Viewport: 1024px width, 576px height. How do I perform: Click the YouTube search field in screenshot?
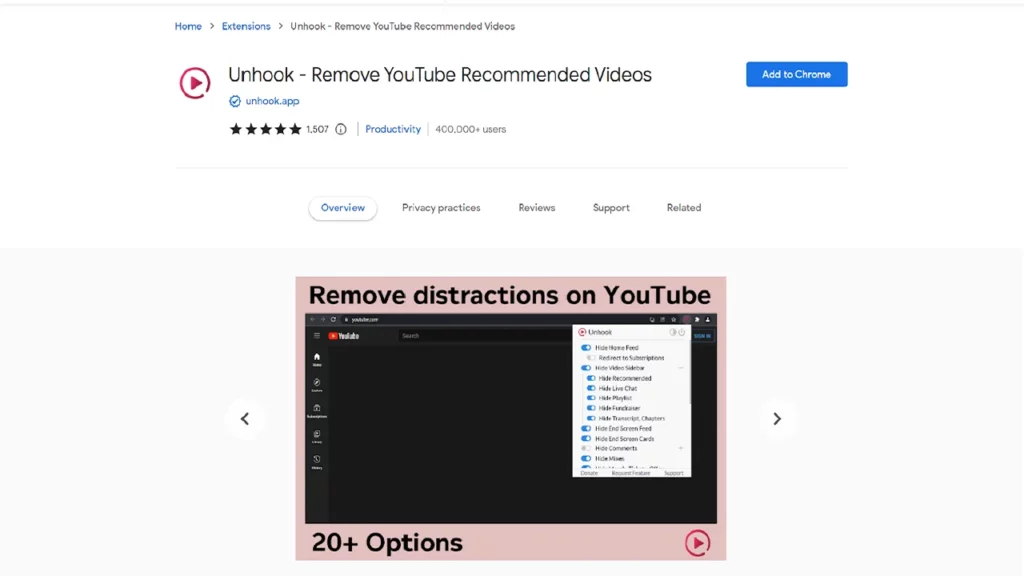pyautogui.click(x=480, y=336)
